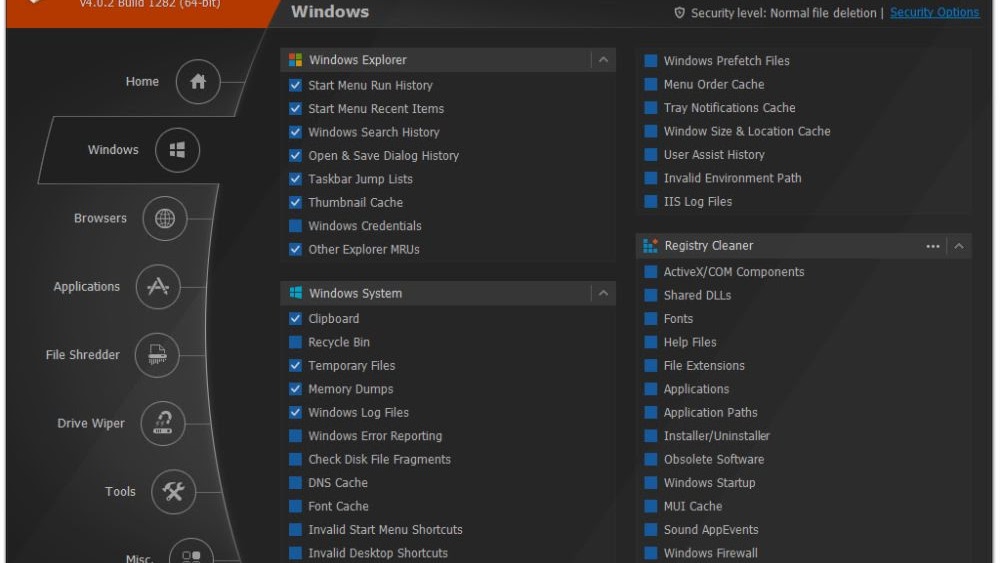Uncheck Windows Search History

click(295, 132)
